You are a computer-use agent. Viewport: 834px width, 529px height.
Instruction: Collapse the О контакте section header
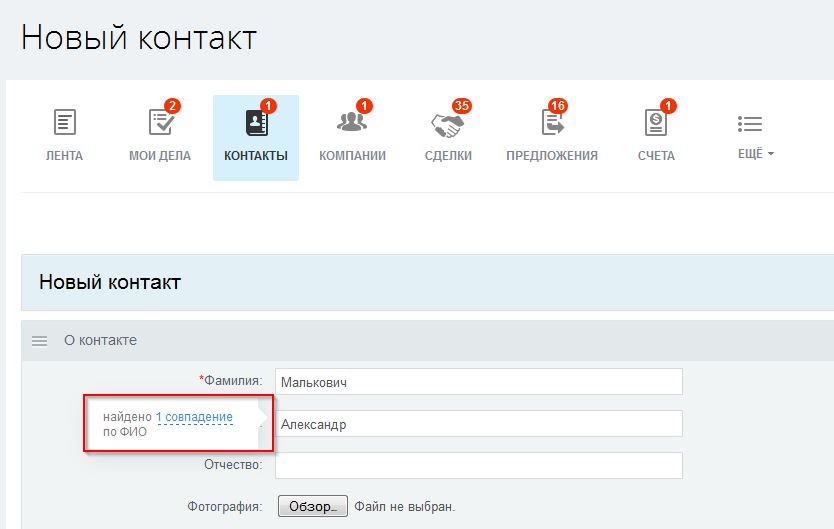428,340
